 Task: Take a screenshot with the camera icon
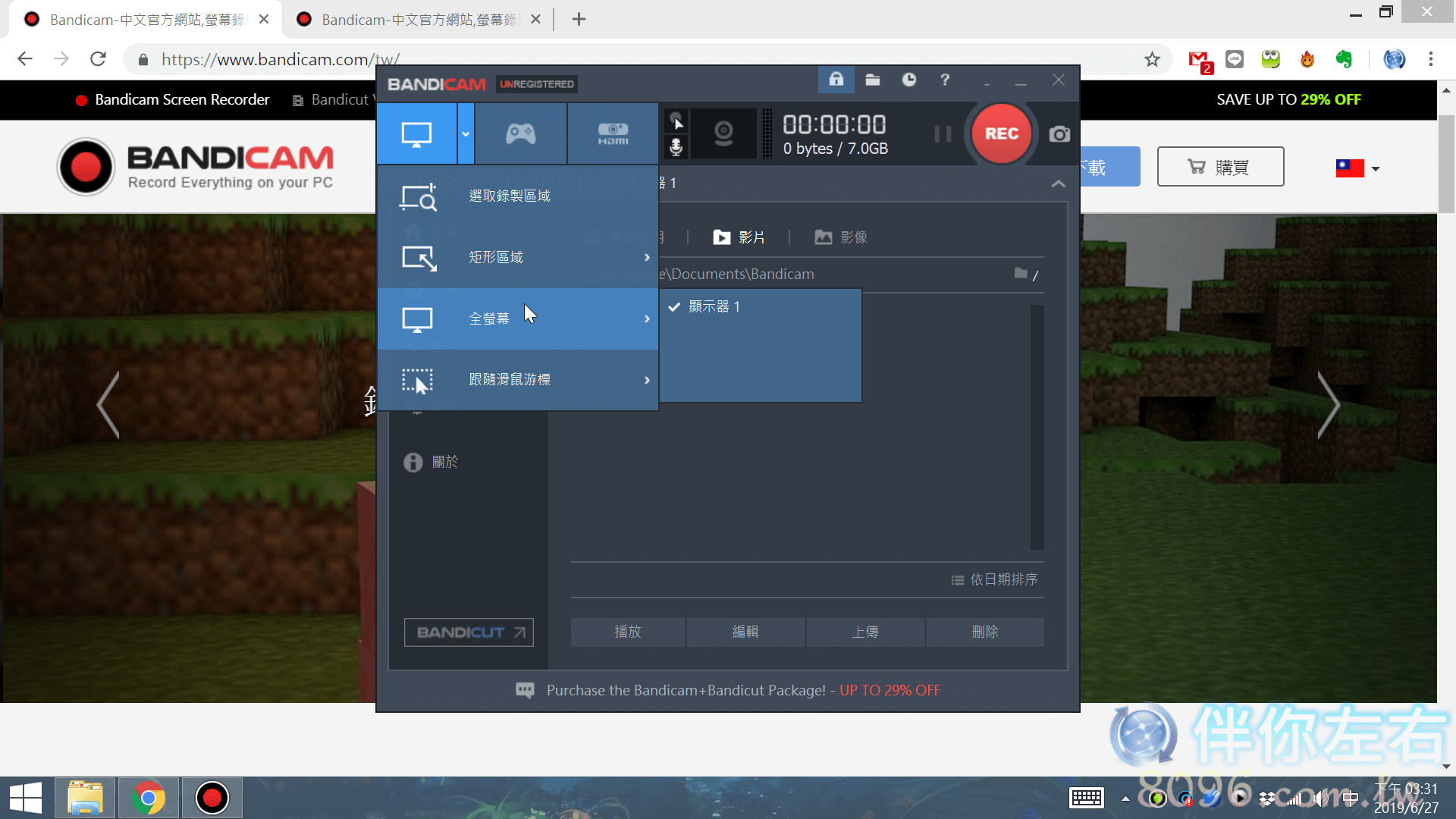1059,134
